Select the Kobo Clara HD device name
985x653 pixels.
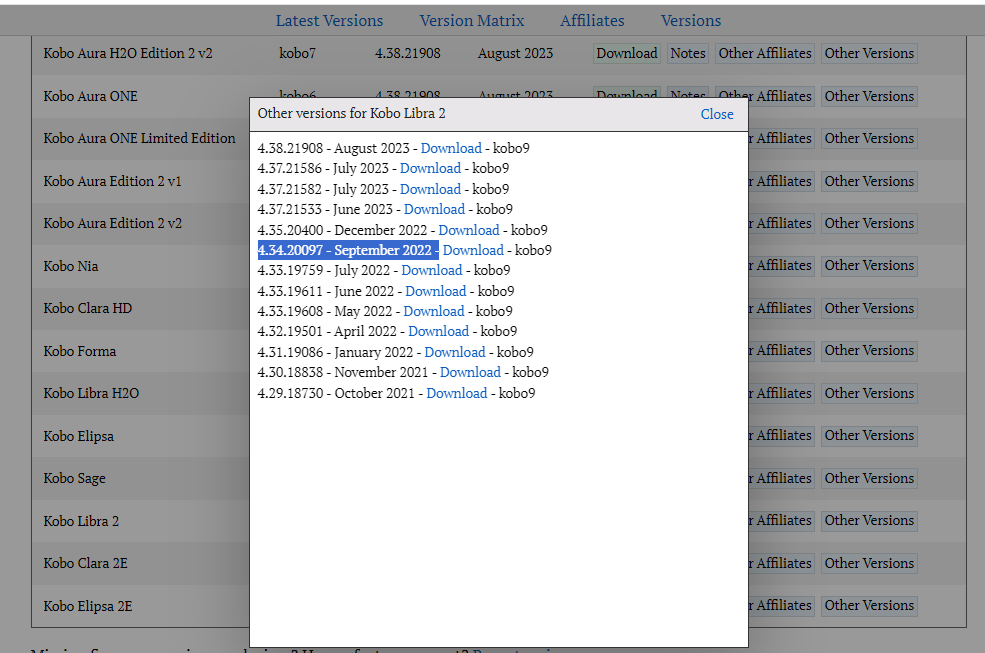pos(88,308)
